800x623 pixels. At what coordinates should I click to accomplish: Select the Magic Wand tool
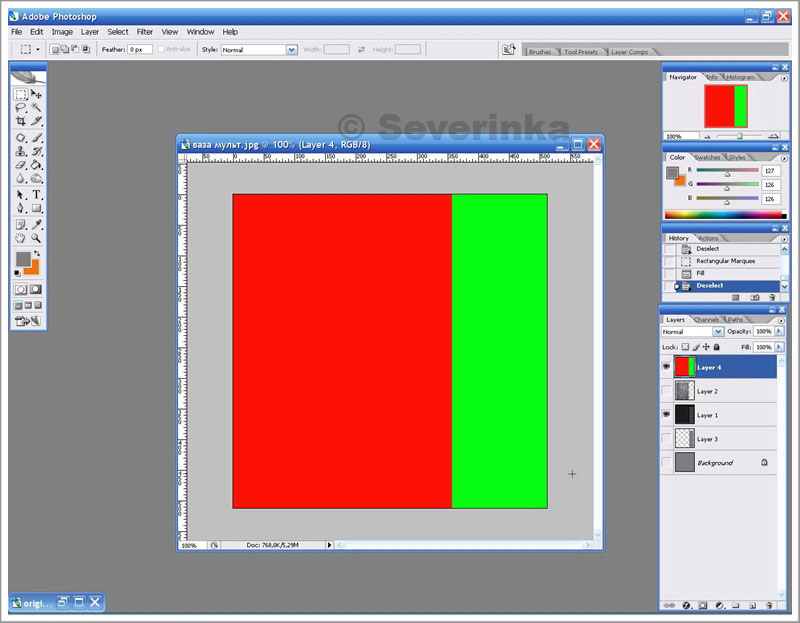point(37,107)
